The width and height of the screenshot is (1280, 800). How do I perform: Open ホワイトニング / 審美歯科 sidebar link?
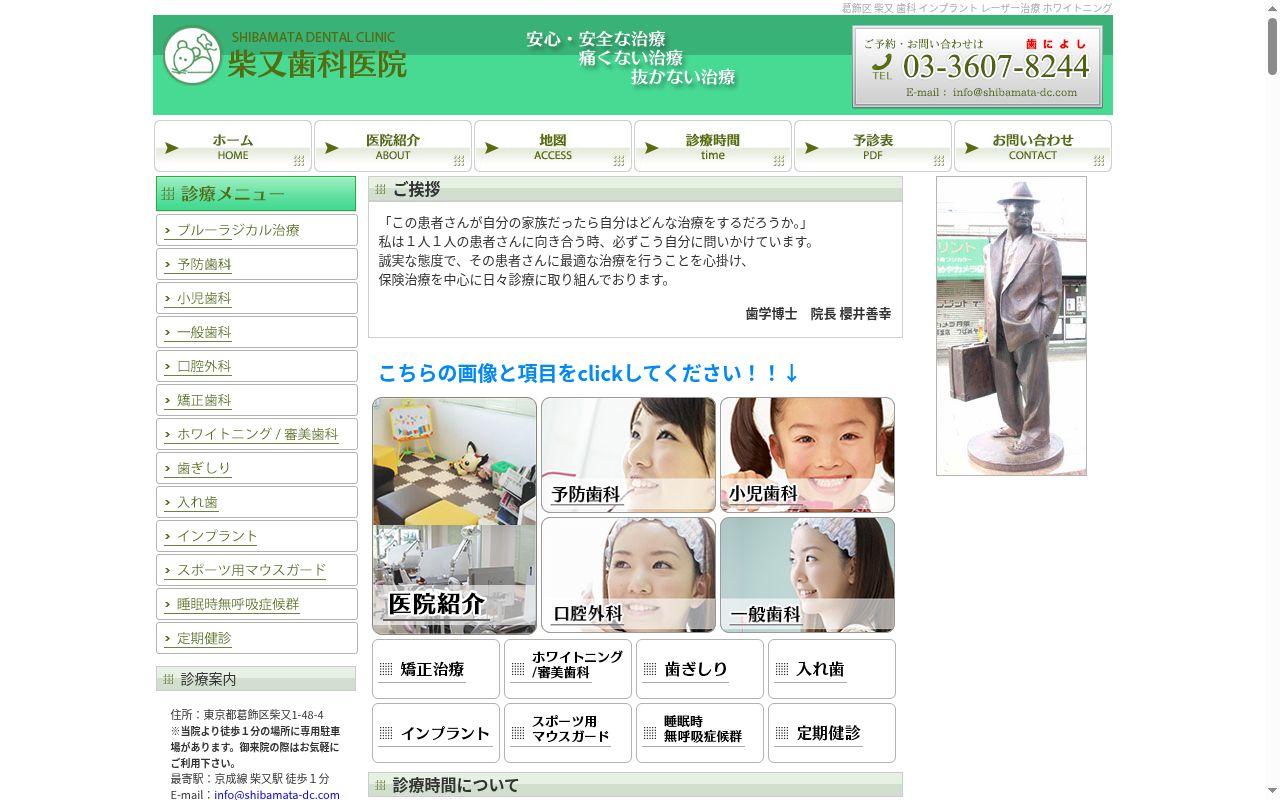coord(257,434)
